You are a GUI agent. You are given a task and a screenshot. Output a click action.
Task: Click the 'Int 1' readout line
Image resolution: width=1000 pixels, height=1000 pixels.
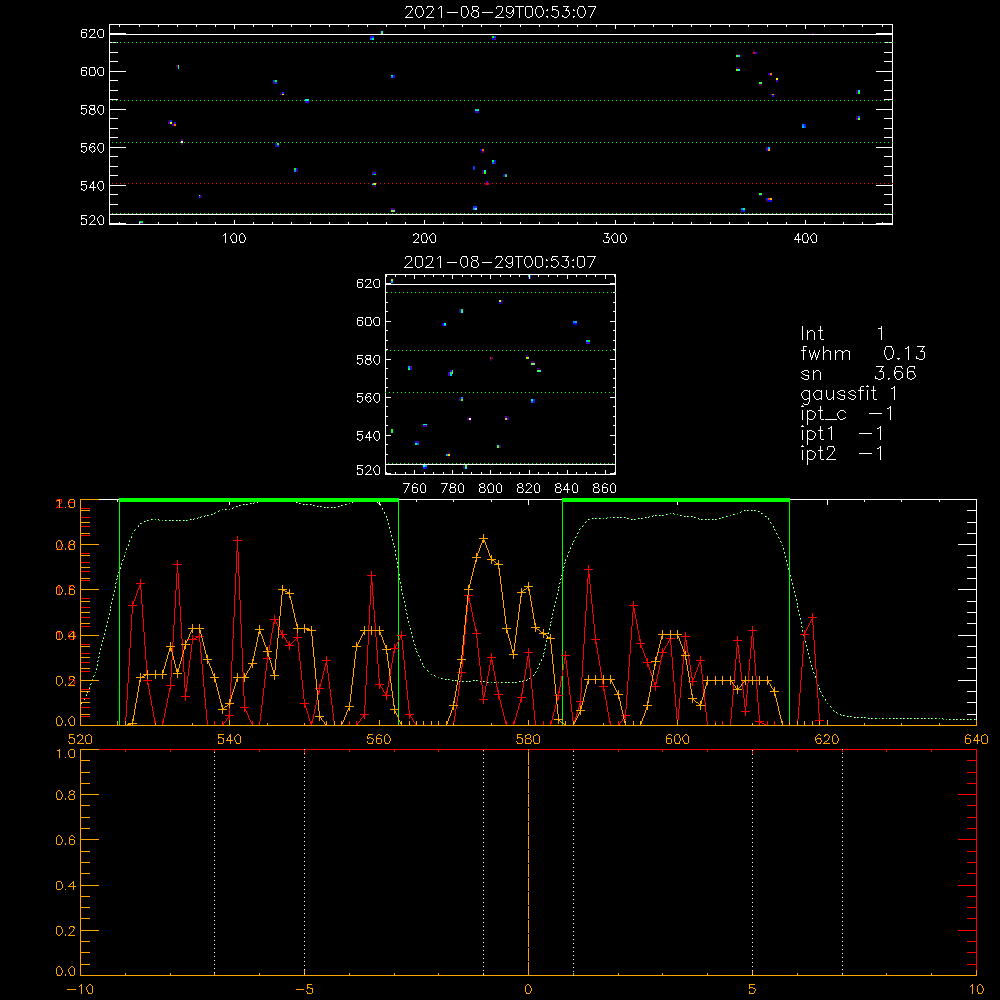(842, 334)
